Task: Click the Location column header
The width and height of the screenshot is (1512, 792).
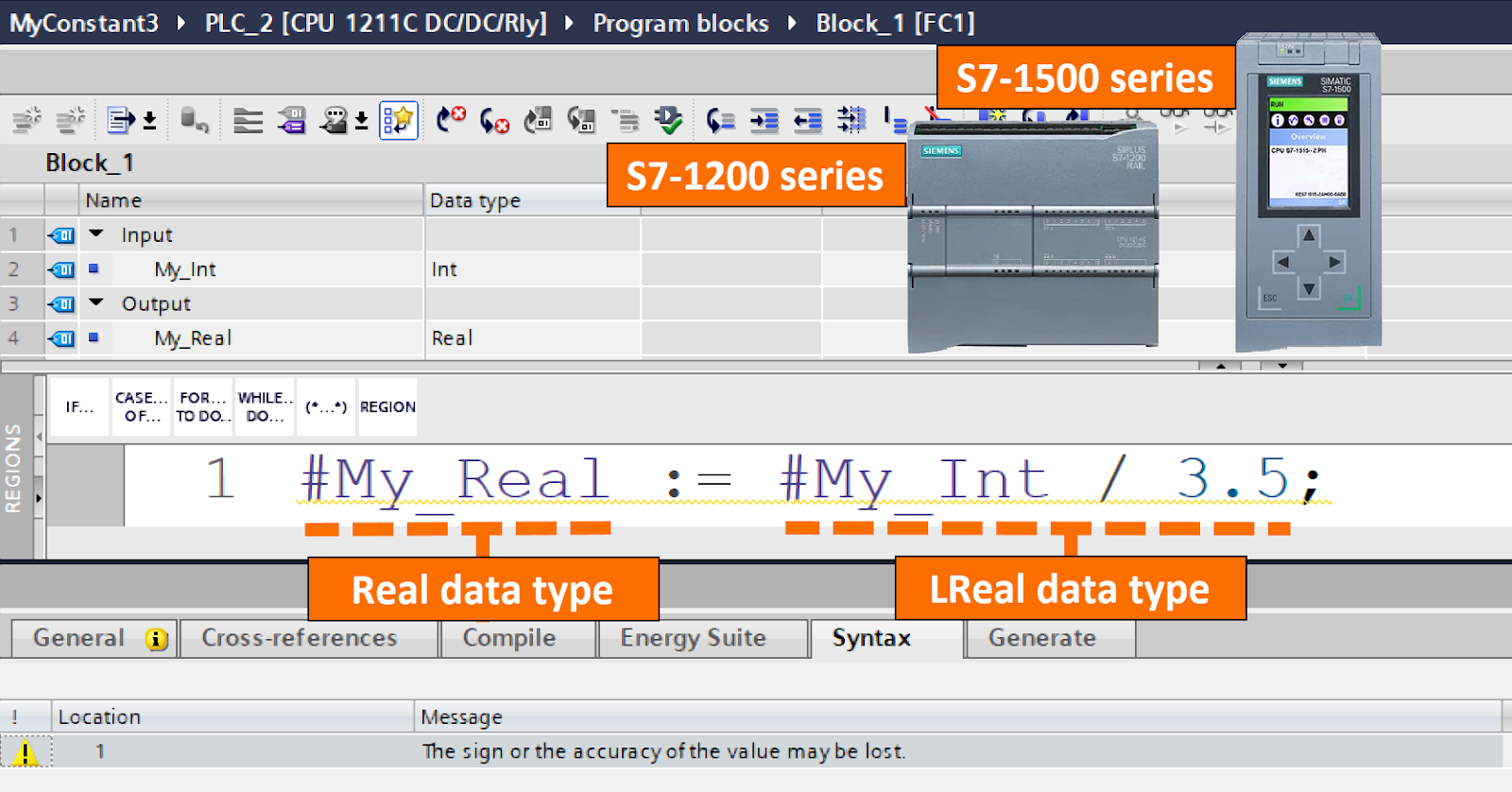Action: (x=232, y=717)
